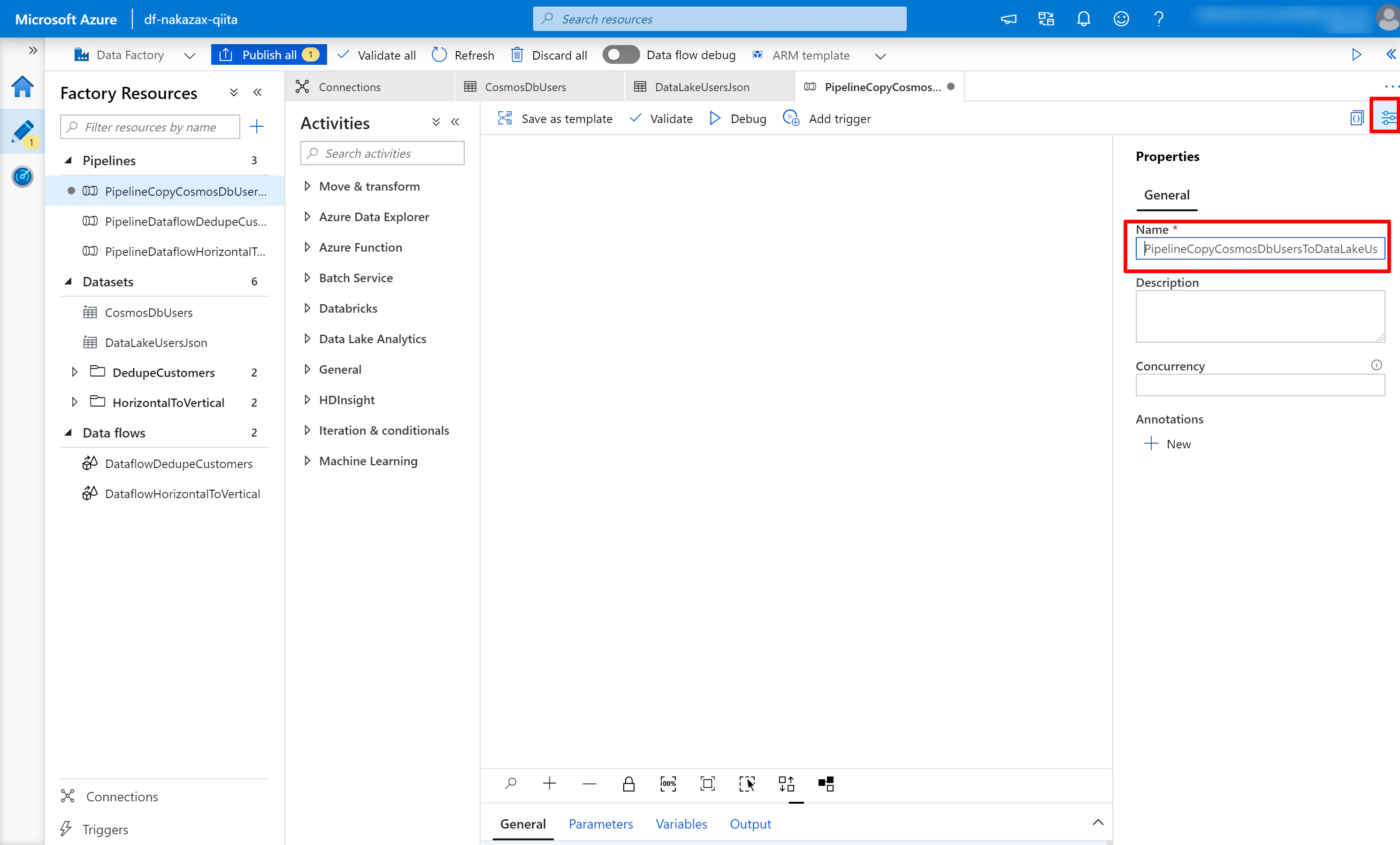Click Publish all button
This screenshot has width=1400, height=845.
pyautogui.click(x=269, y=54)
